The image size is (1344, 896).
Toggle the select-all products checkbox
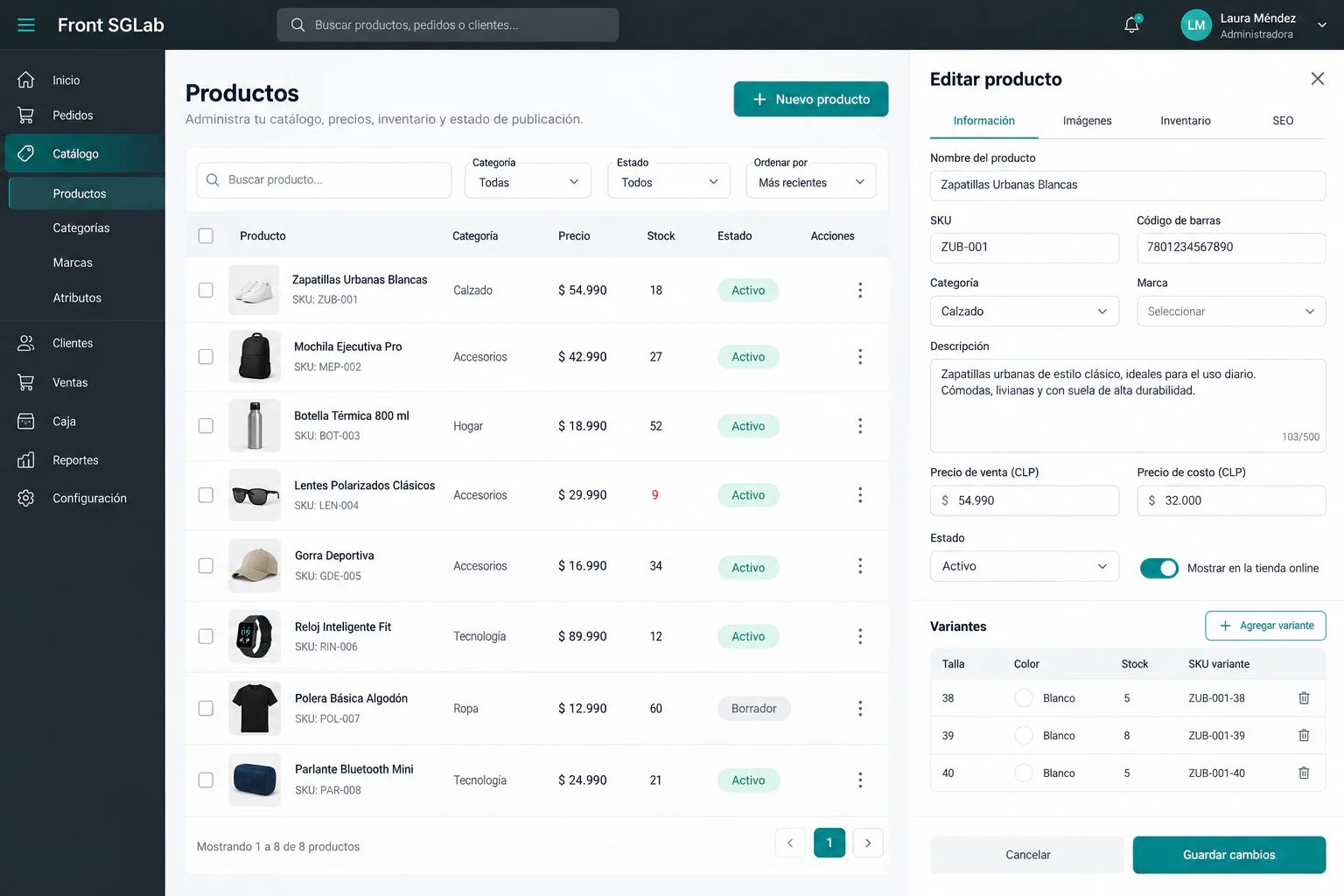point(206,235)
